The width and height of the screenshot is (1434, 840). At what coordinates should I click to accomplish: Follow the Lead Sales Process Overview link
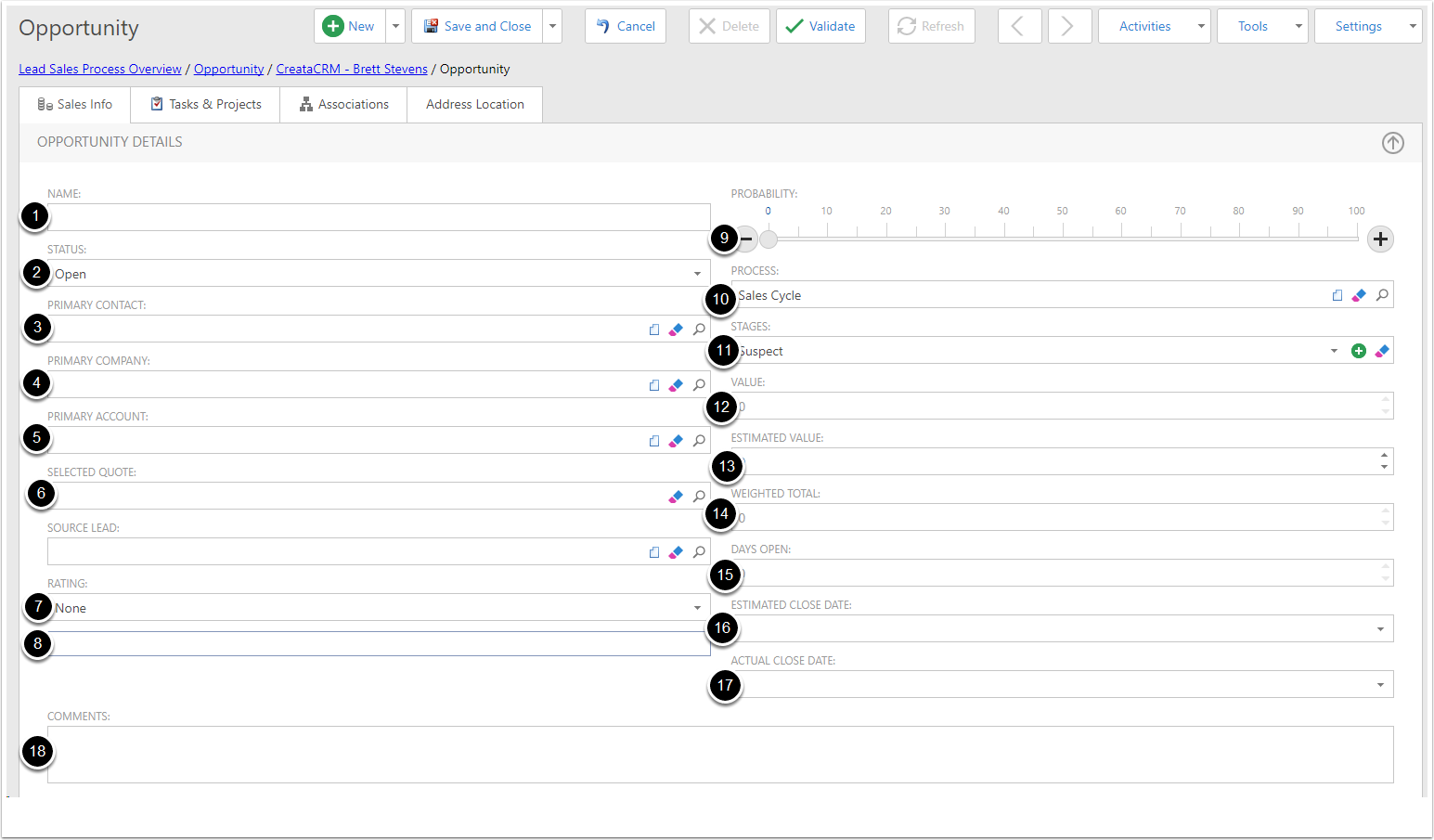(x=100, y=70)
